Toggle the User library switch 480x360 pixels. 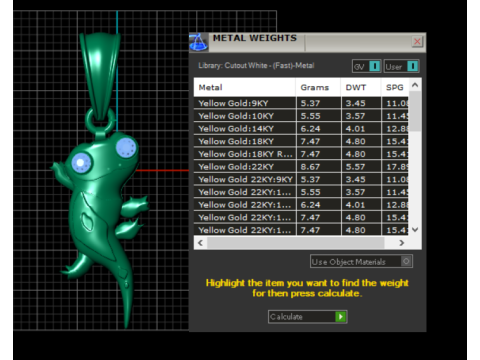point(401,66)
